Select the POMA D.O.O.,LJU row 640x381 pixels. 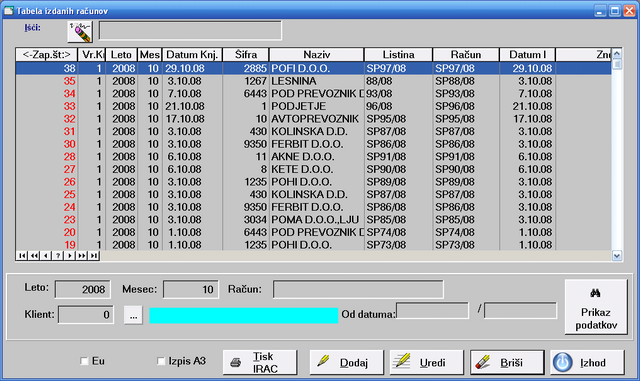[x=313, y=220]
